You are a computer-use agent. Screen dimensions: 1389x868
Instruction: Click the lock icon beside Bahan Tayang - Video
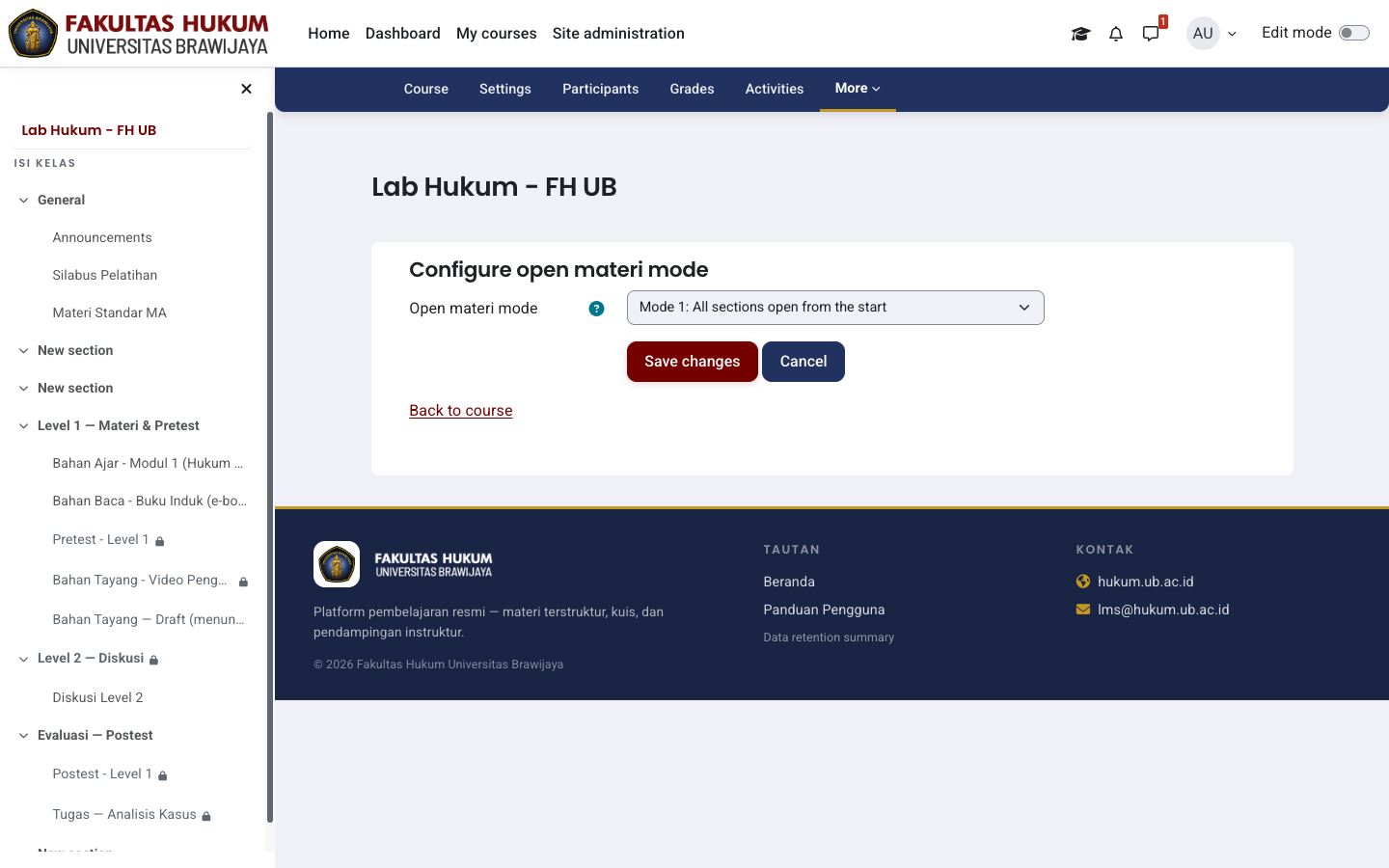point(243,582)
